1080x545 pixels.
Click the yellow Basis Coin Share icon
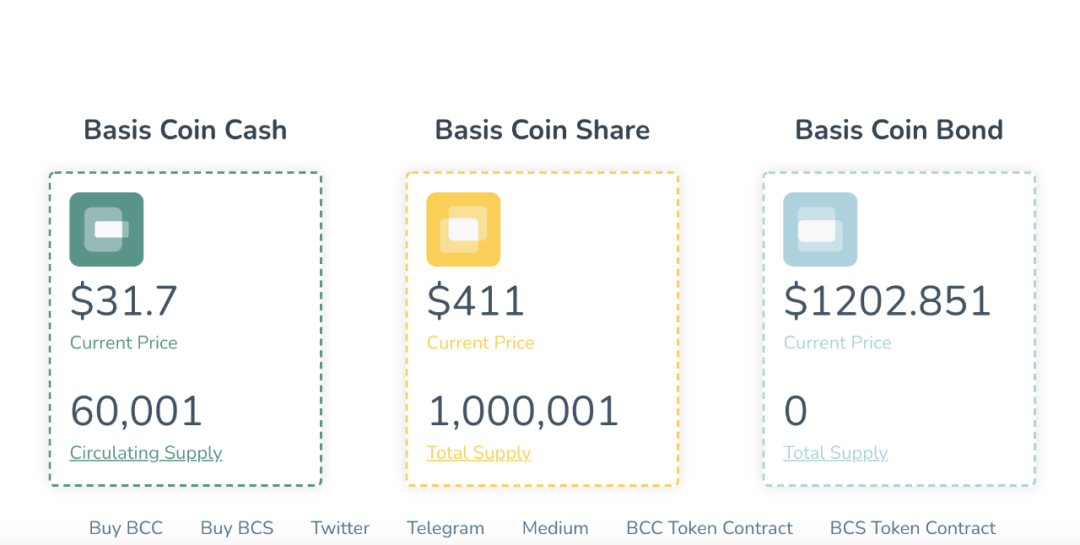[x=464, y=229]
